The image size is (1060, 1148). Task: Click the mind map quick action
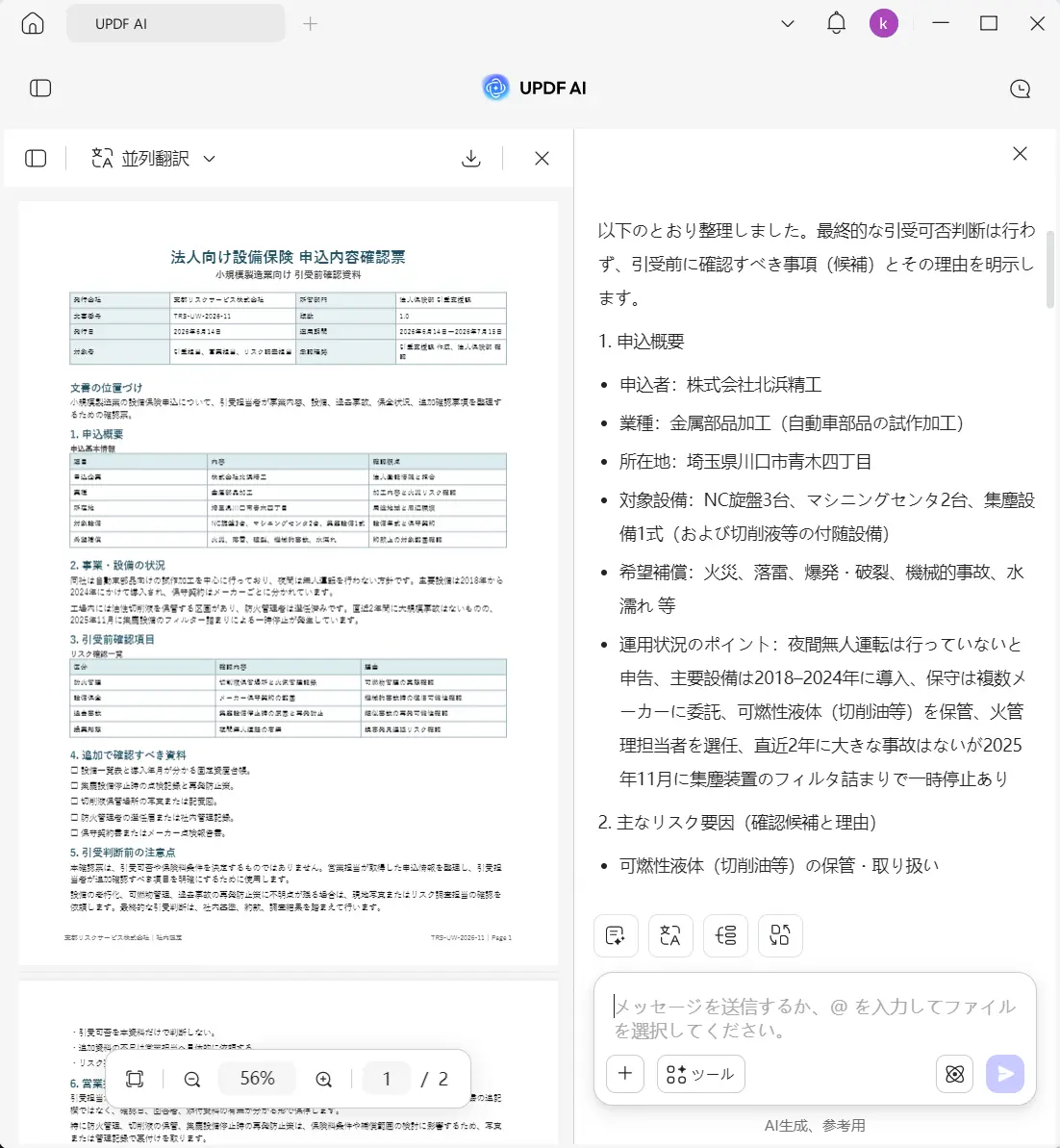pos(725,935)
